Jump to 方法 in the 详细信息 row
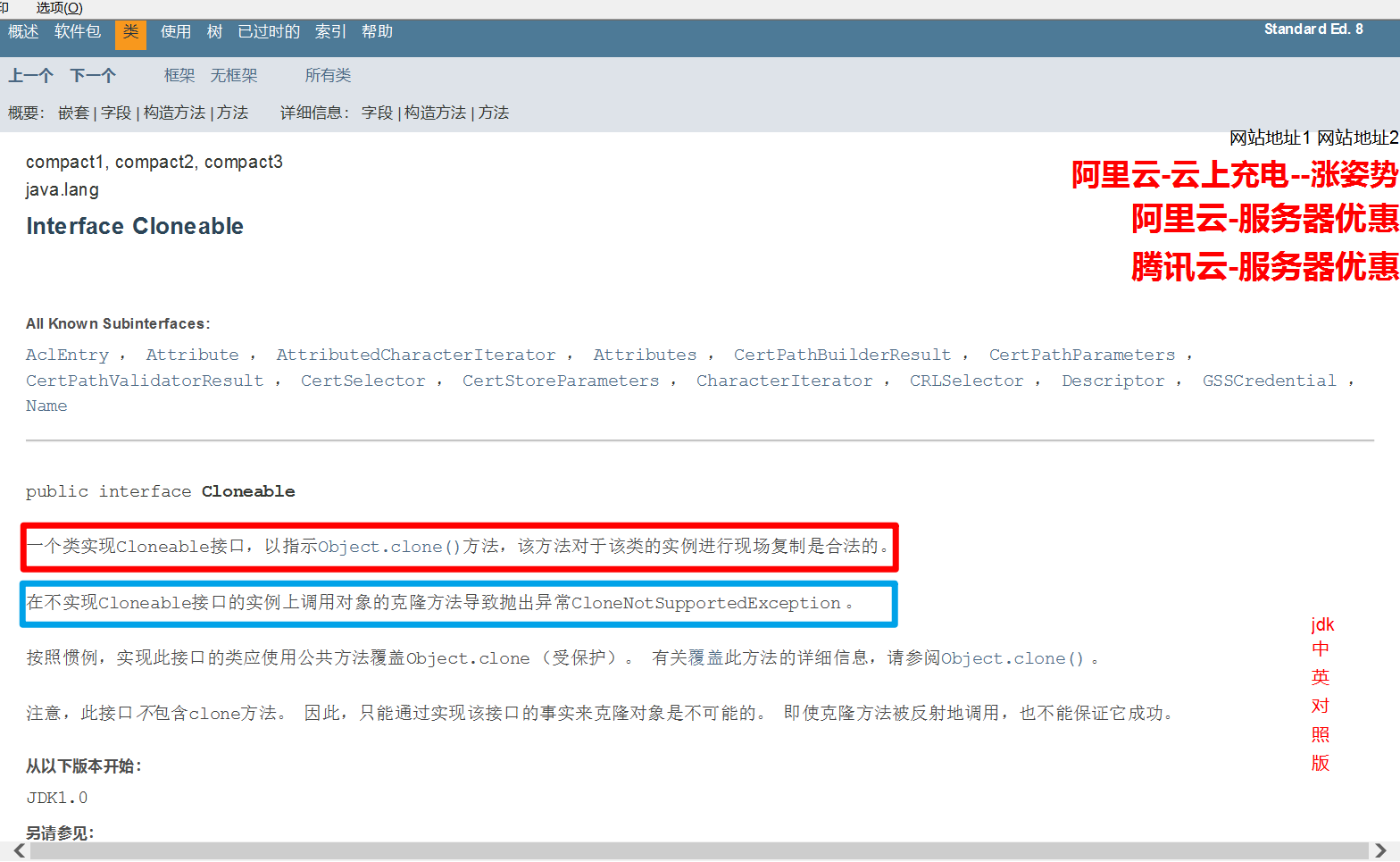1400x862 pixels. click(x=493, y=113)
